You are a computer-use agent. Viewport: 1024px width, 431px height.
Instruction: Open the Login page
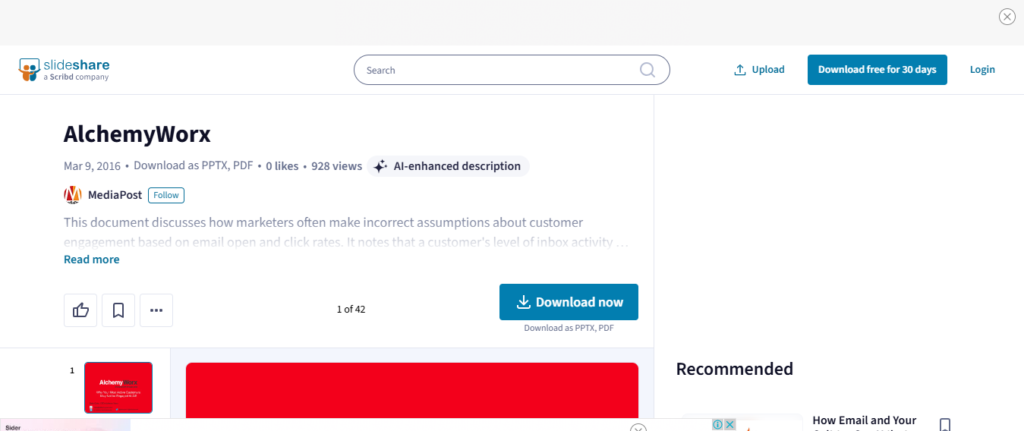coord(982,70)
